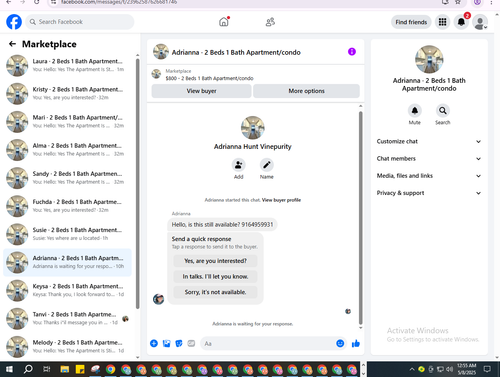
Task: Expand Privacy & support section
Action: tap(429, 193)
